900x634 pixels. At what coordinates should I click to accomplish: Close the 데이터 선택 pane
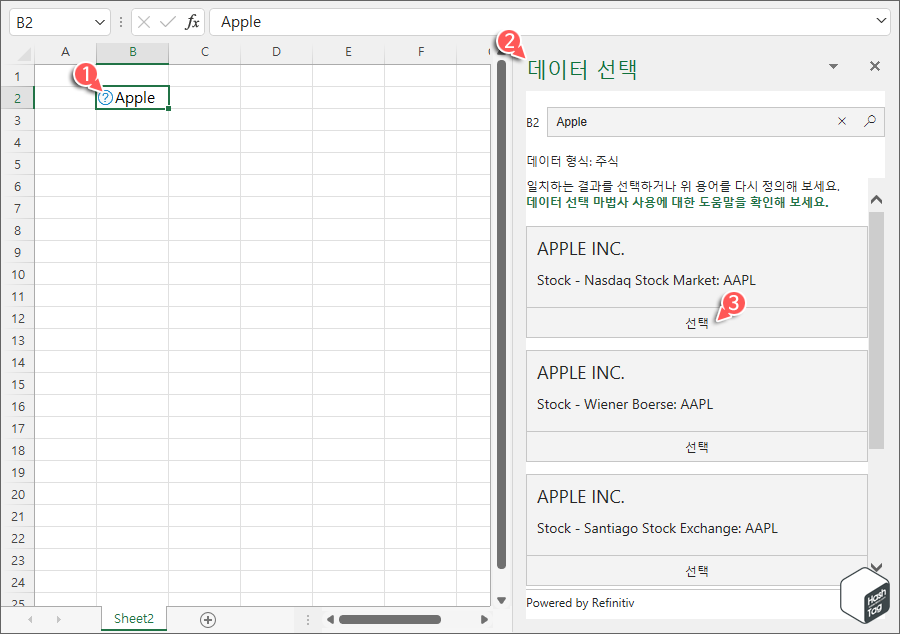(x=875, y=66)
